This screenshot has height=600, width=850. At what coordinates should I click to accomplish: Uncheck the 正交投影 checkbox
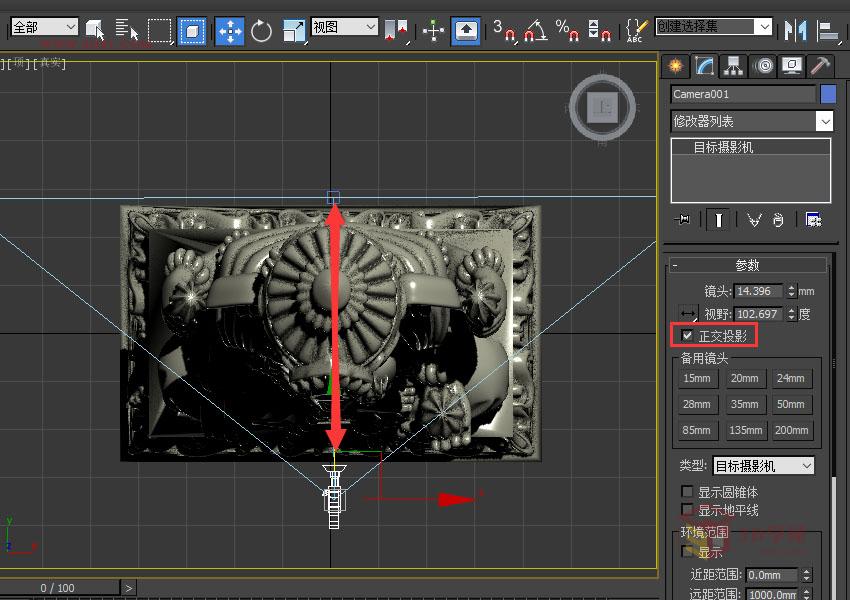(686, 335)
